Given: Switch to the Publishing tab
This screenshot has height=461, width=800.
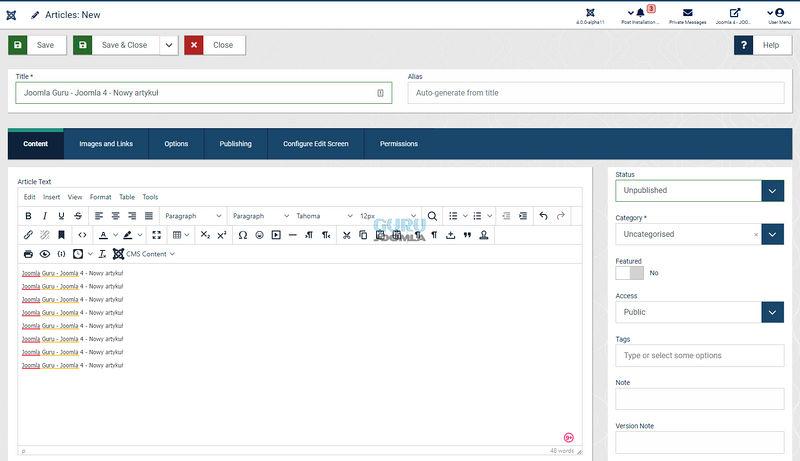Looking at the screenshot, I should click(x=236, y=144).
